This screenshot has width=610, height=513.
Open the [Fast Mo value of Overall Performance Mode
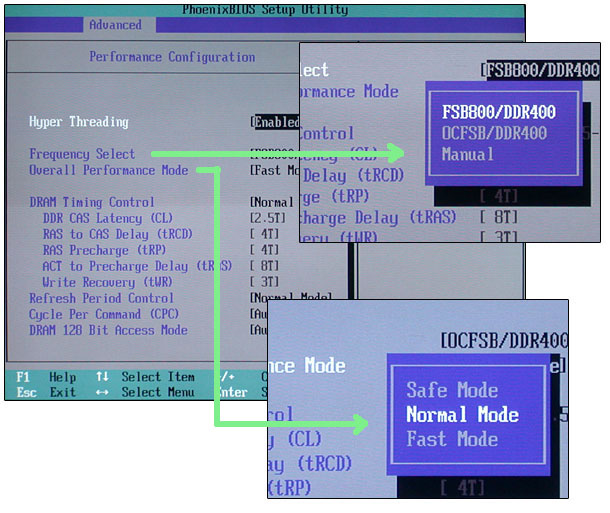tap(275, 170)
